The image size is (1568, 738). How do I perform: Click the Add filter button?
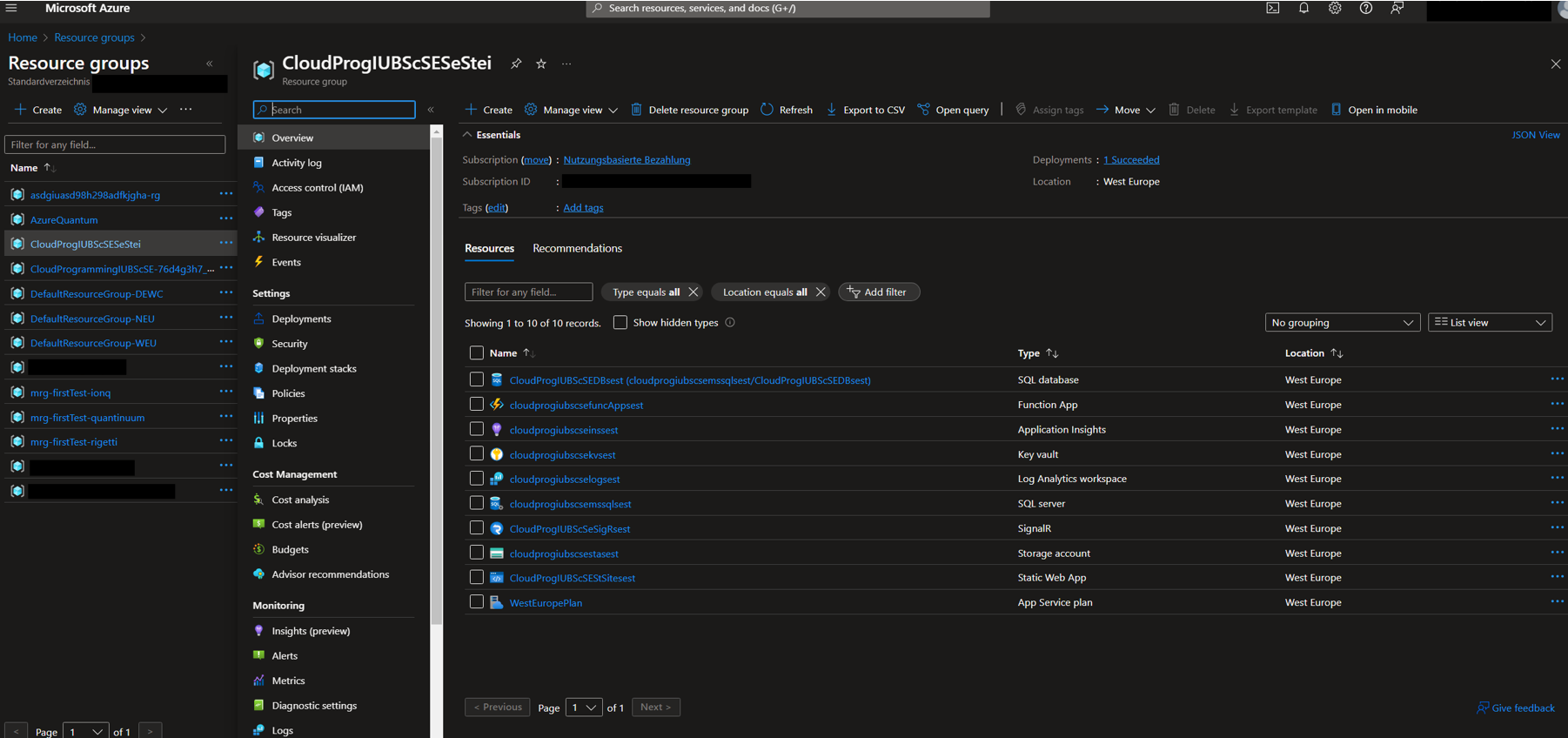[x=879, y=292]
